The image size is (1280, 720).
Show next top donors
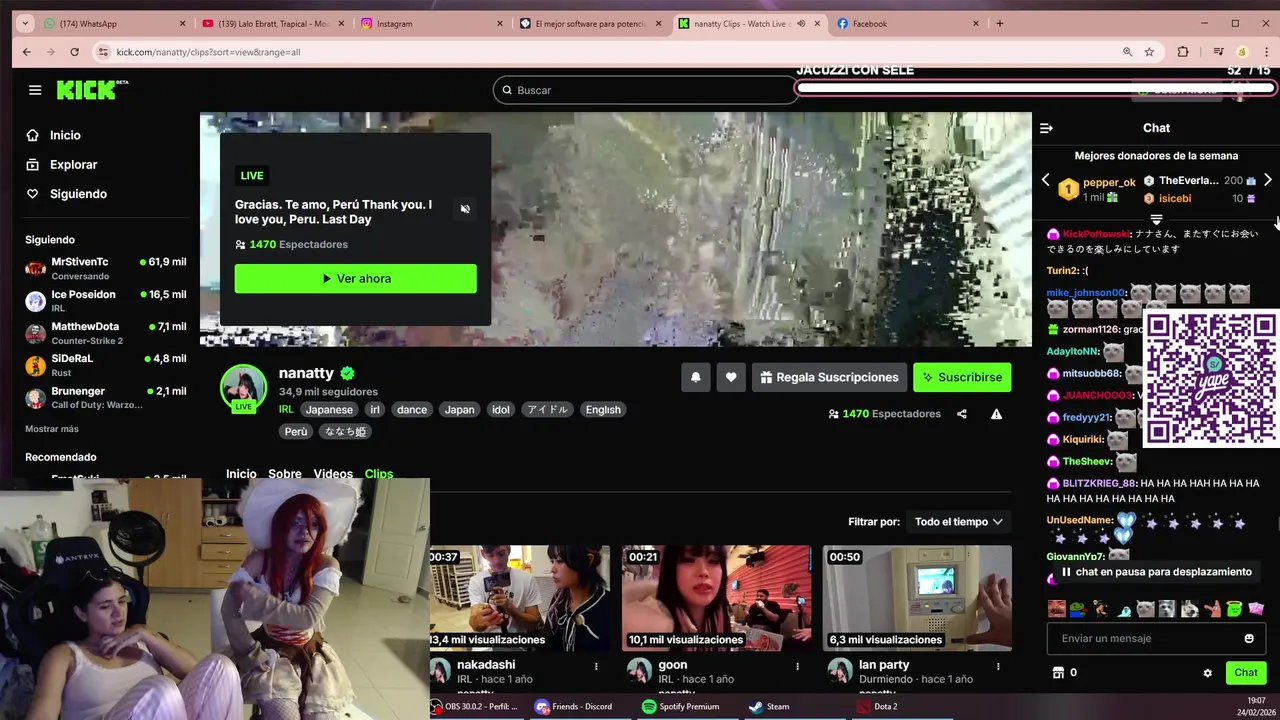(x=1267, y=180)
